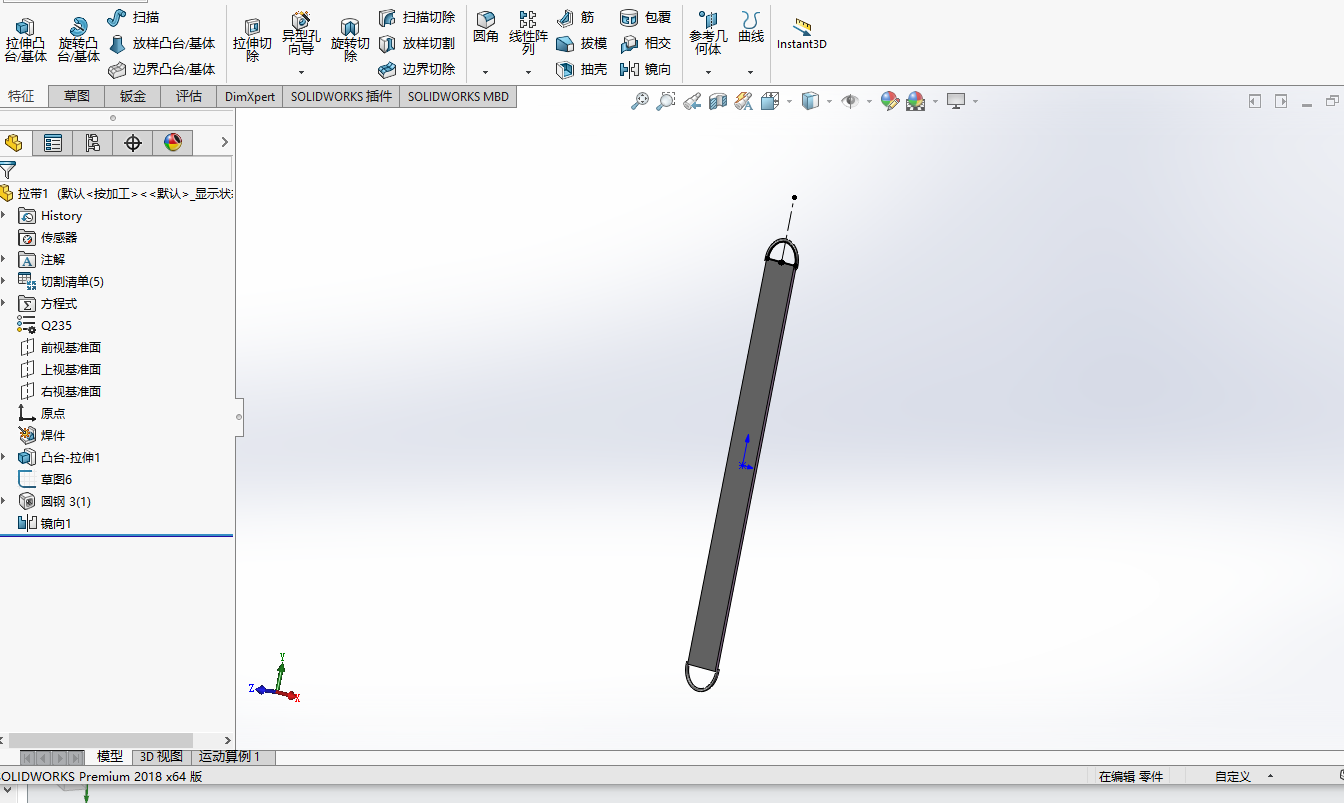Choose the 筋 rib tool

(575, 17)
